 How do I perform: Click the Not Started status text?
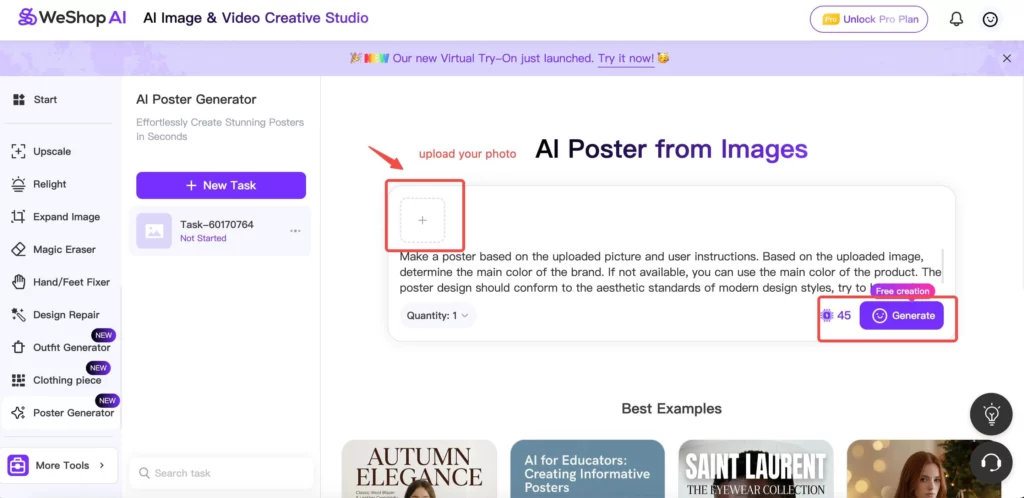pos(203,239)
